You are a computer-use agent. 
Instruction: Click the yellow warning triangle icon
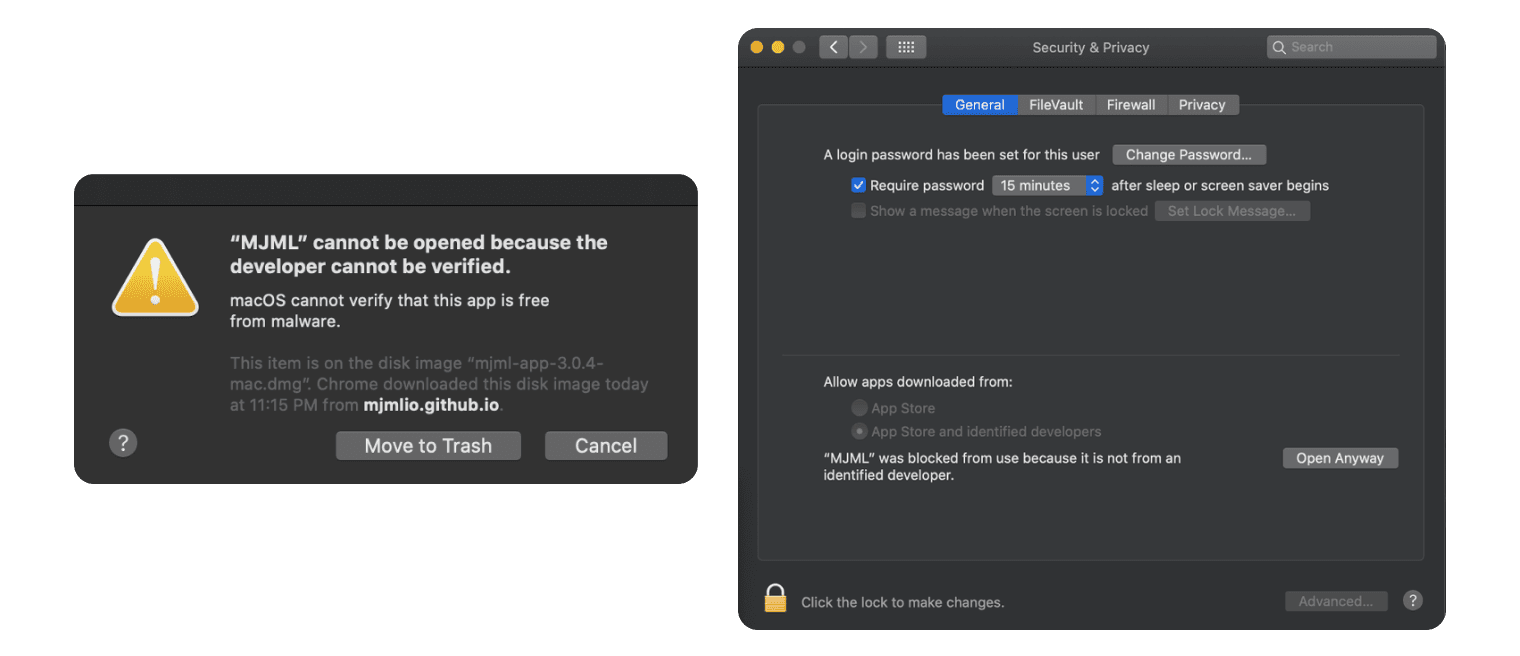coord(155,278)
